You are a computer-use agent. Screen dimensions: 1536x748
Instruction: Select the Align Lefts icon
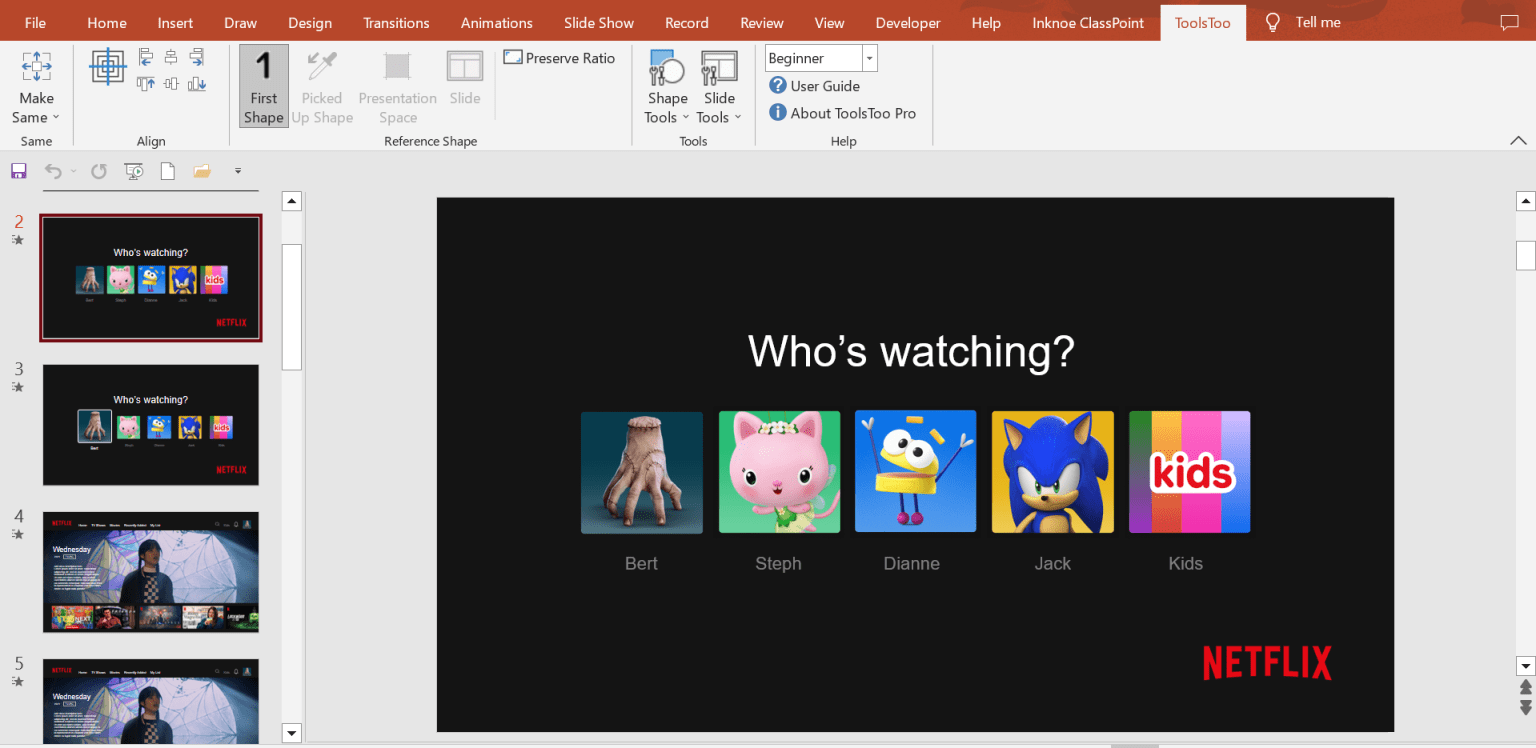tap(146, 58)
